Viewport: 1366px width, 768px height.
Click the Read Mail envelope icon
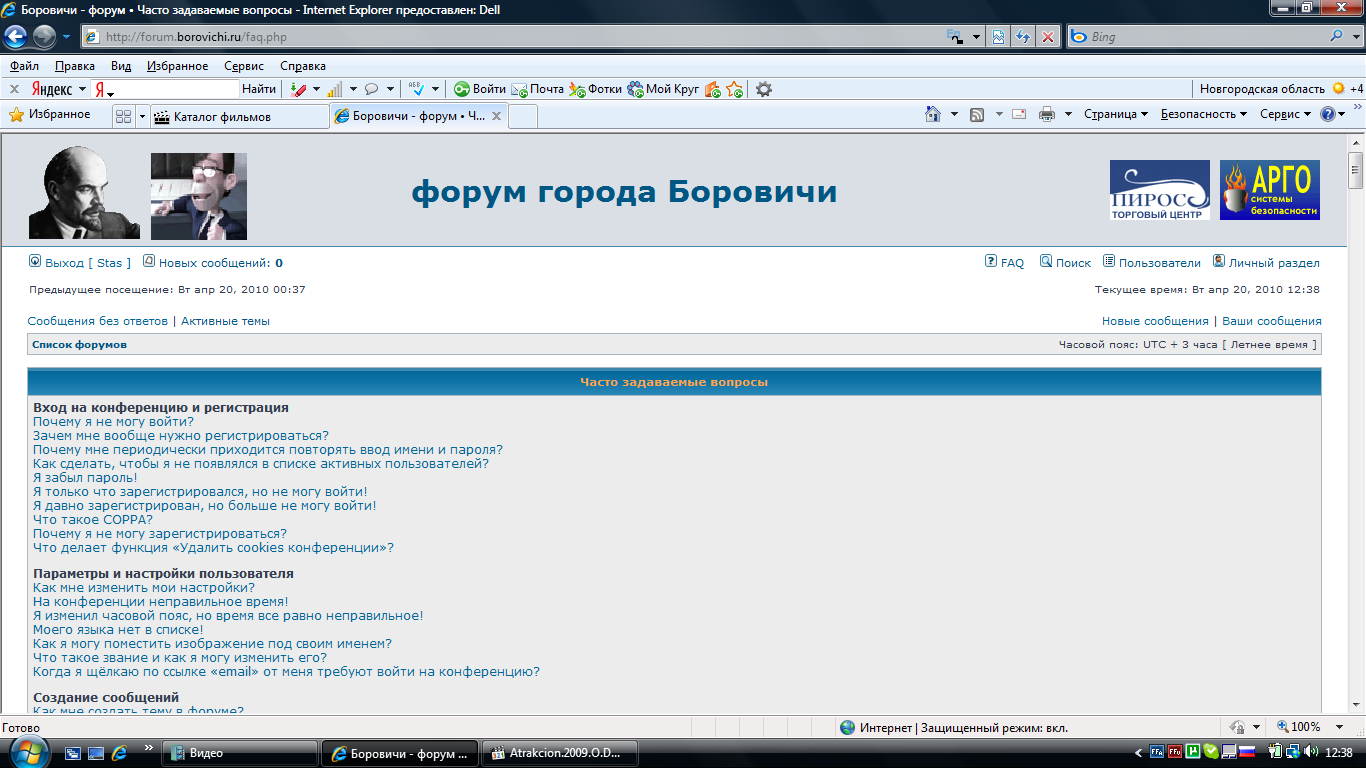tap(1019, 114)
